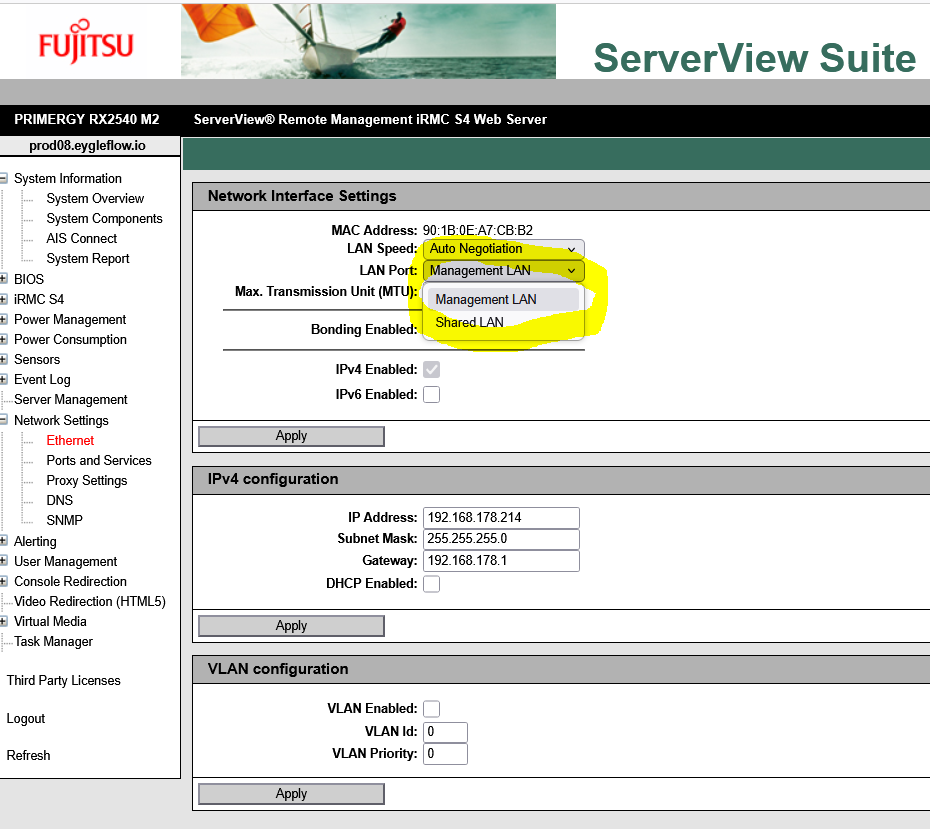The width and height of the screenshot is (930, 829).
Task: Edit the VLAN Id field
Action: pos(445,732)
